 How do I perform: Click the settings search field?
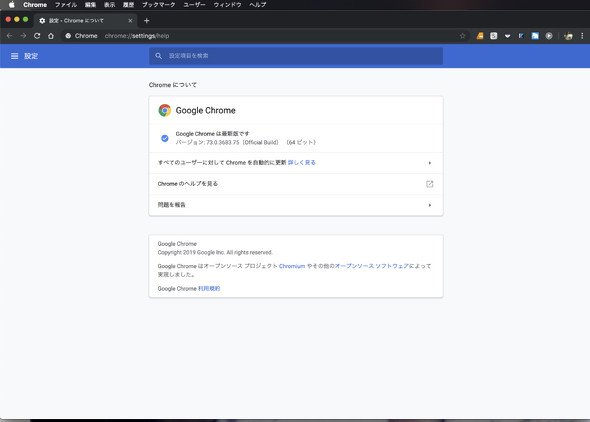(296, 56)
